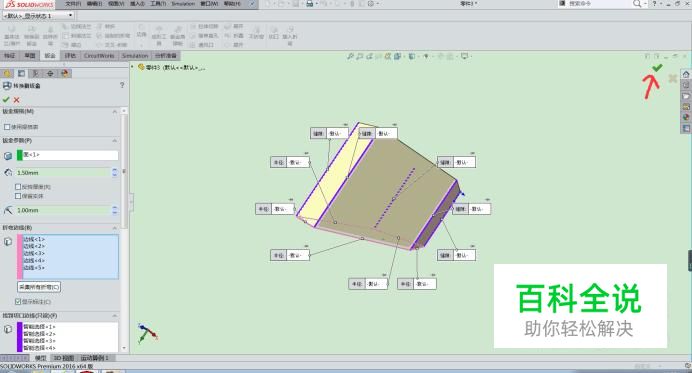This screenshot has height=373, width=692.
Task: Collapse the bend edges section chevron
Action: (115, 228)
